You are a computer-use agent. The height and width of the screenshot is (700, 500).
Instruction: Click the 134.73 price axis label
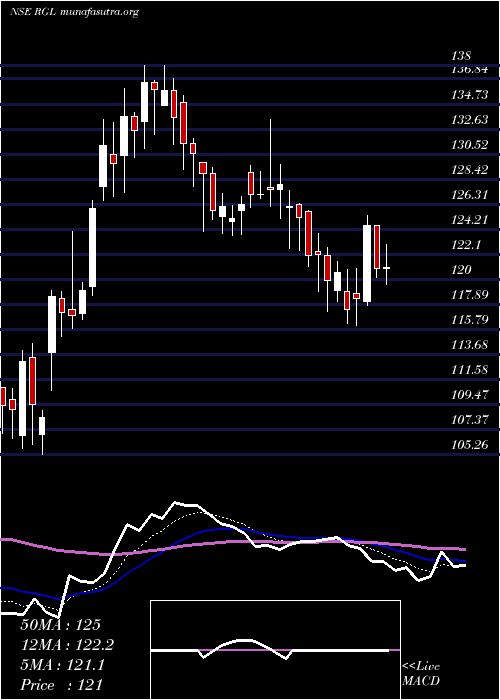point(469,95)
